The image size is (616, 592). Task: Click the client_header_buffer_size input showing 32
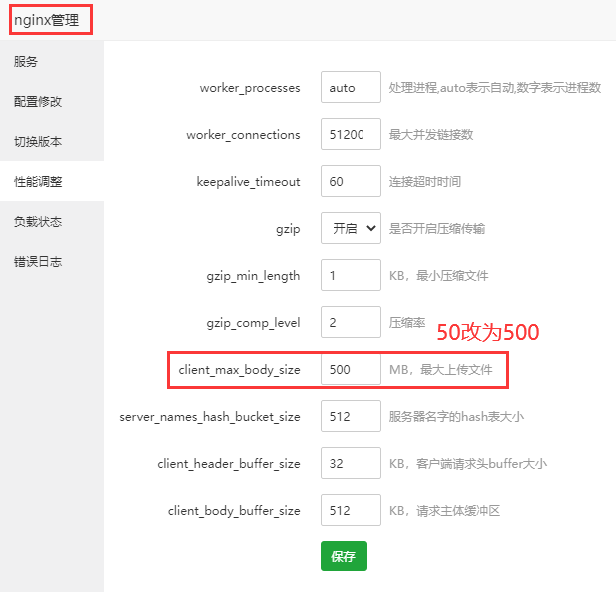[x=351, y=463]
